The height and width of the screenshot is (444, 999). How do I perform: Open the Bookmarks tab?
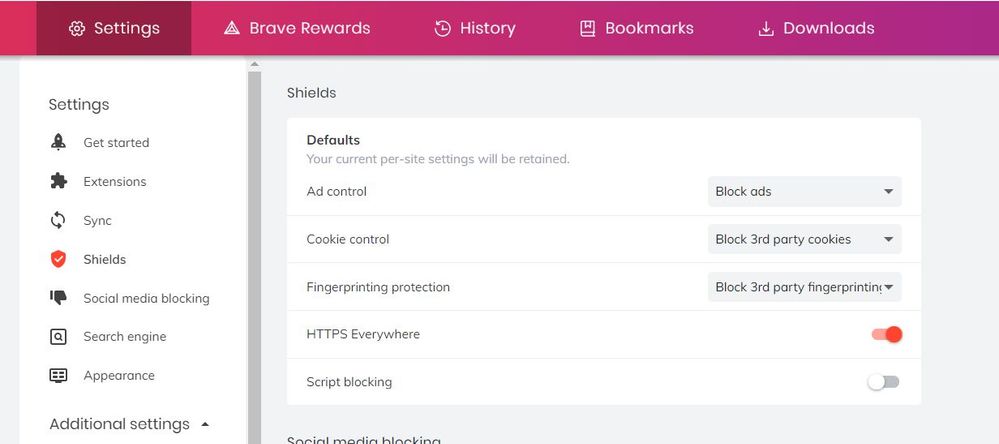pos(637,28)
